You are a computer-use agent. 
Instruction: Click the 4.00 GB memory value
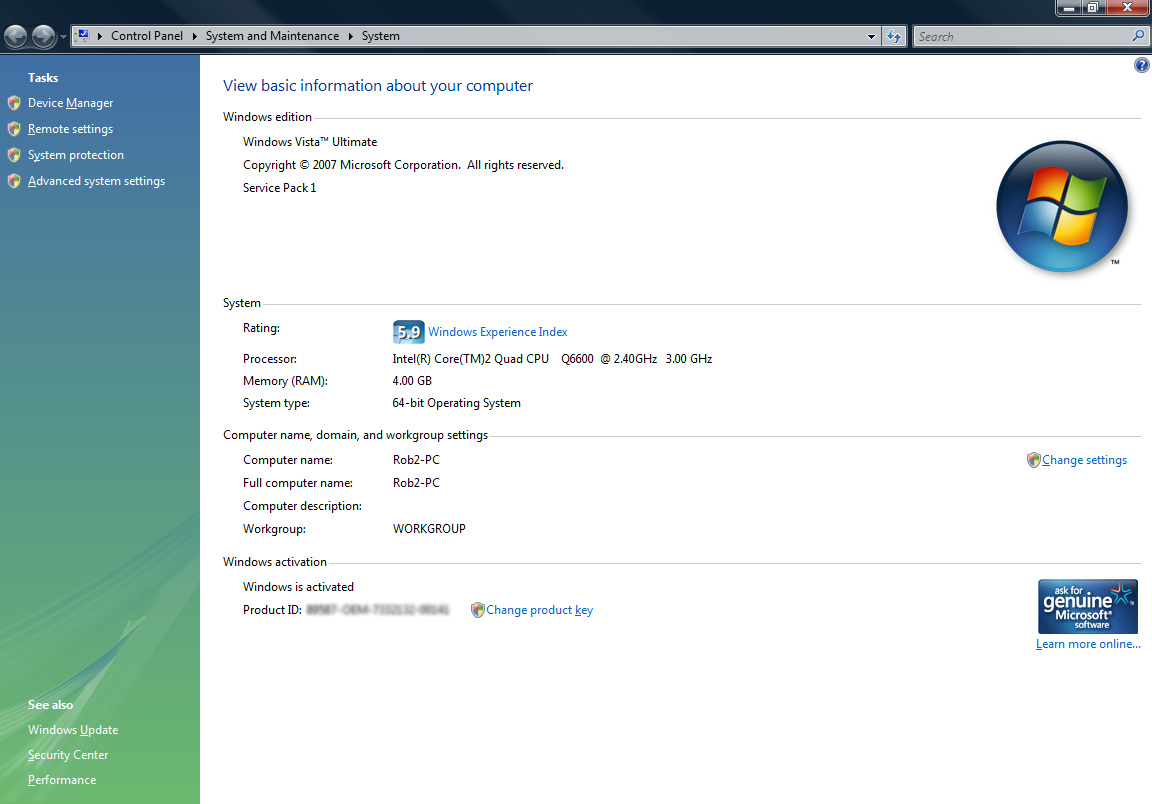tap(412, 381)
